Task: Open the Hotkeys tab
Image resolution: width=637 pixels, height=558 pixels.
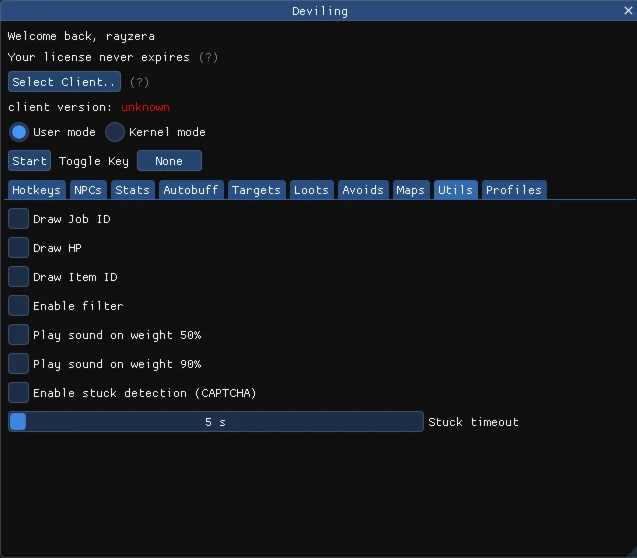Action: (x=37, y=190)
